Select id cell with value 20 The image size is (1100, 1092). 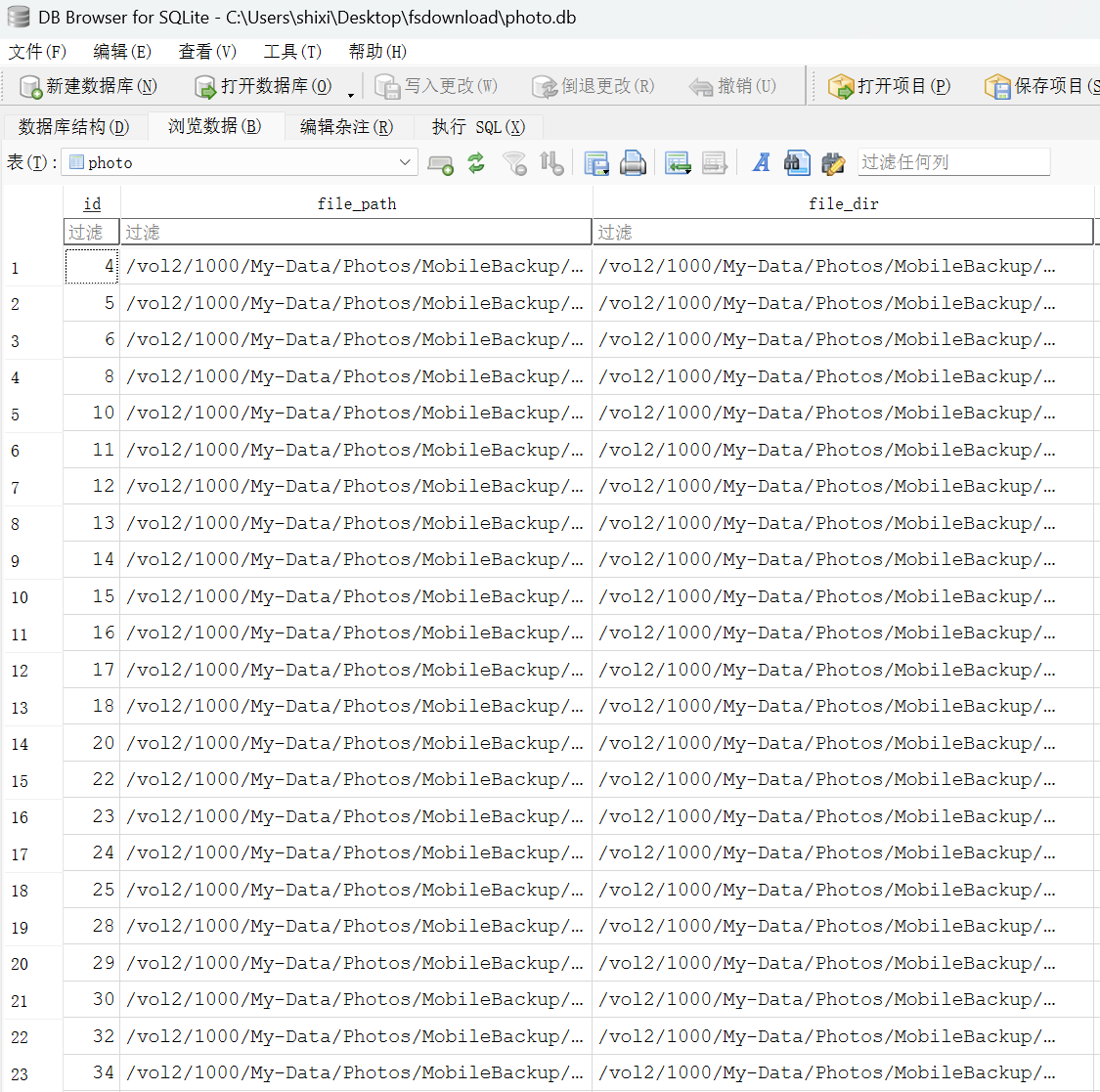pyautogui.click(x=92, y=743)
